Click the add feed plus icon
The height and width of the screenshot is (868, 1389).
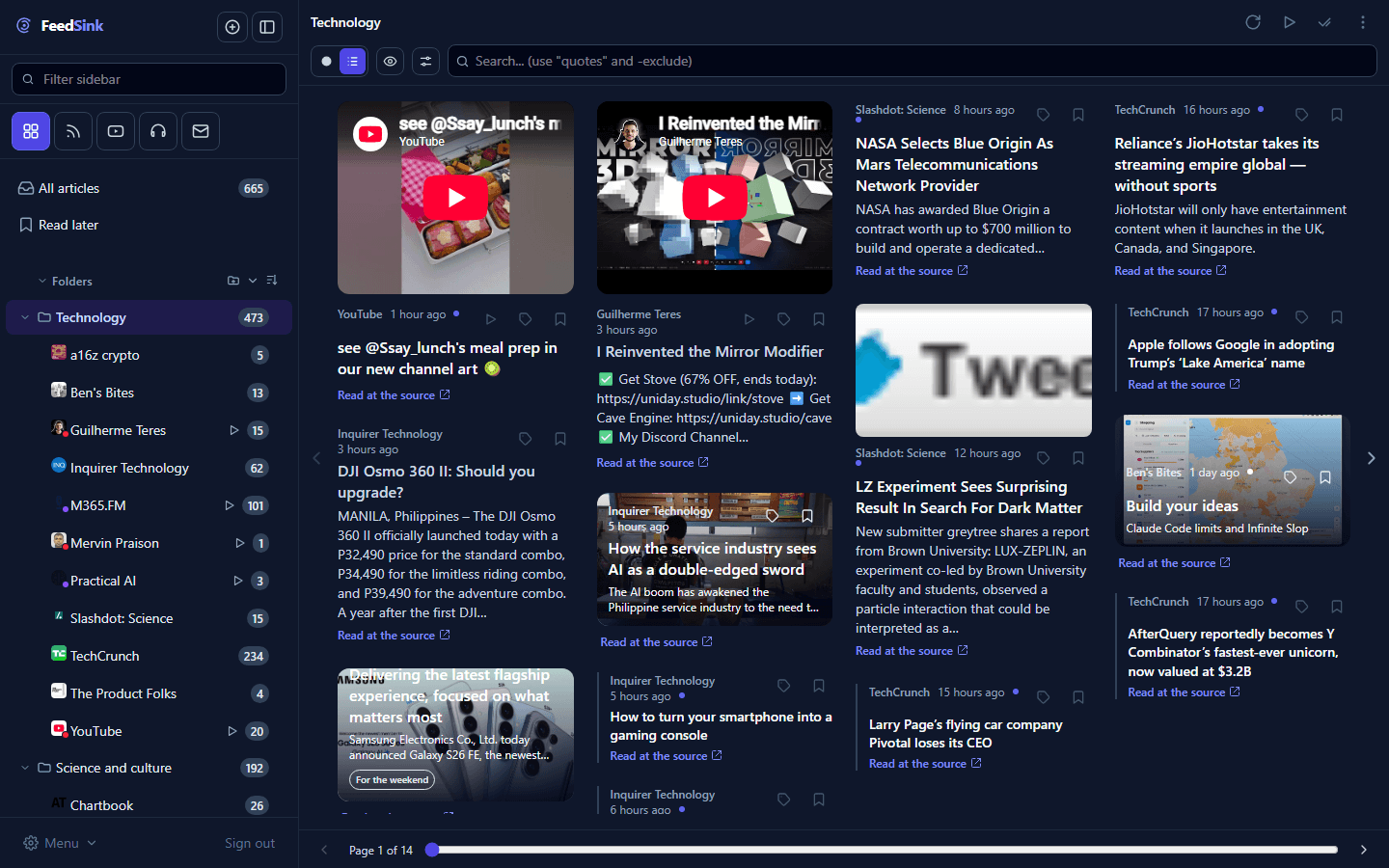coord(232,27)
